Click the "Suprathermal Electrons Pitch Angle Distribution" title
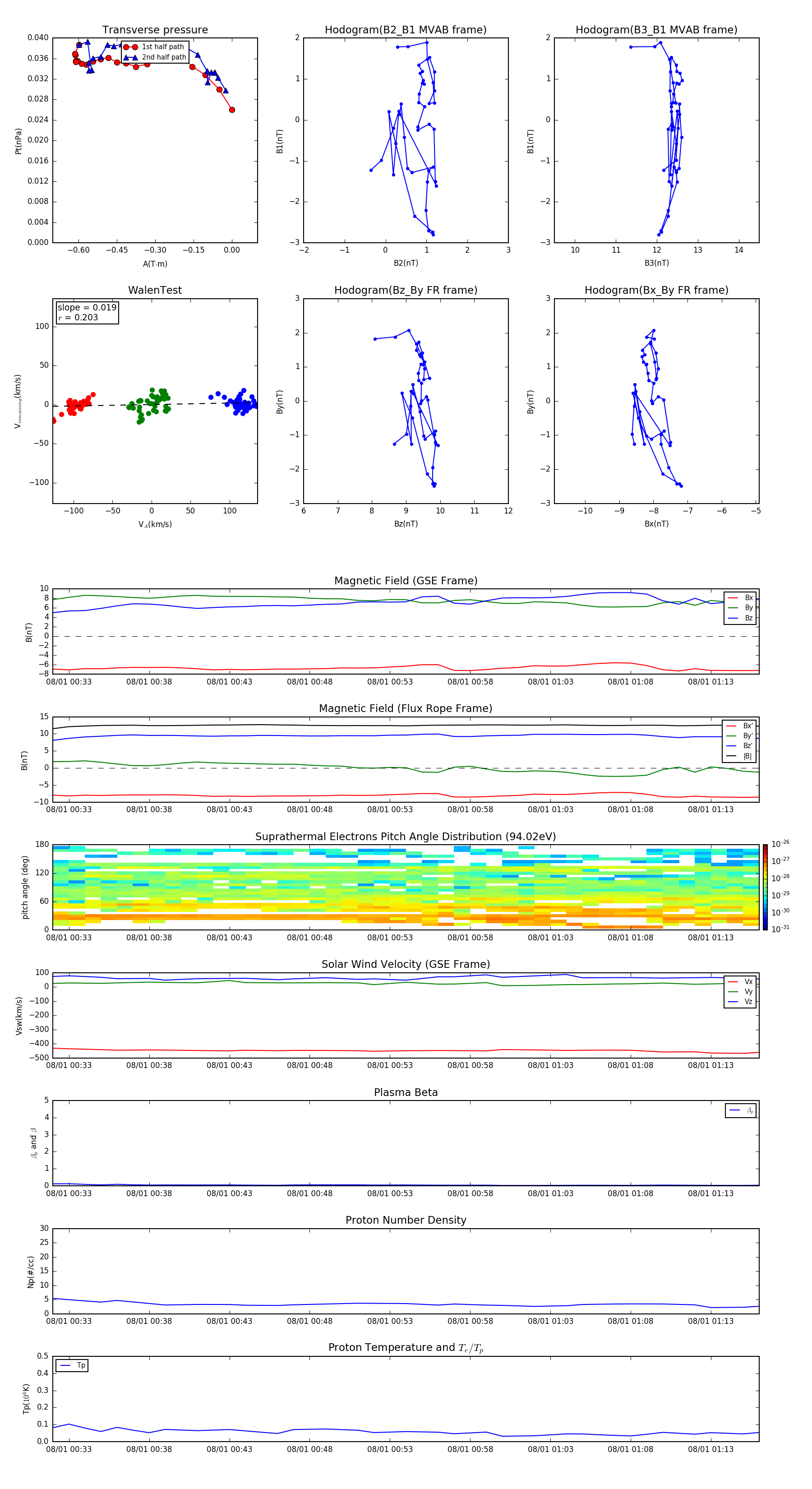The width and height of the screenshot is (812, 1489). (405, 837)
